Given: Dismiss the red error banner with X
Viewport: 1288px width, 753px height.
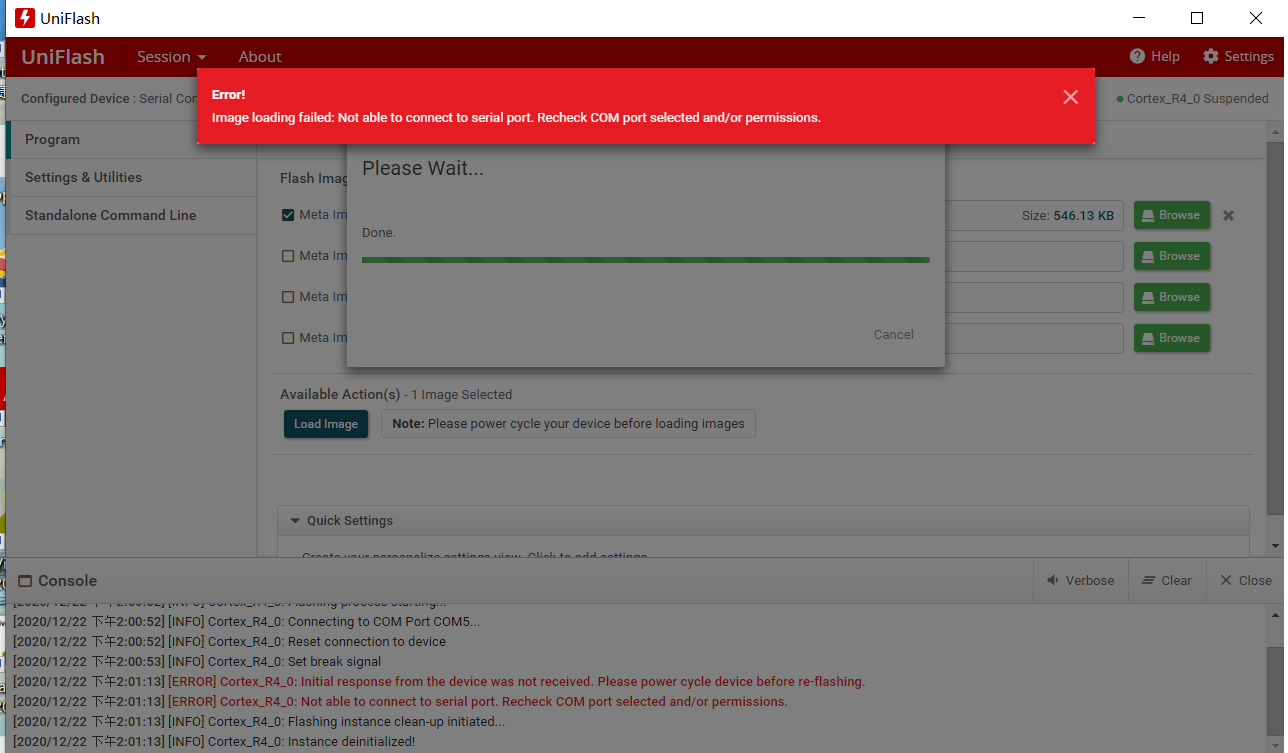Looking at the screenshot, I should [1070, 97].
